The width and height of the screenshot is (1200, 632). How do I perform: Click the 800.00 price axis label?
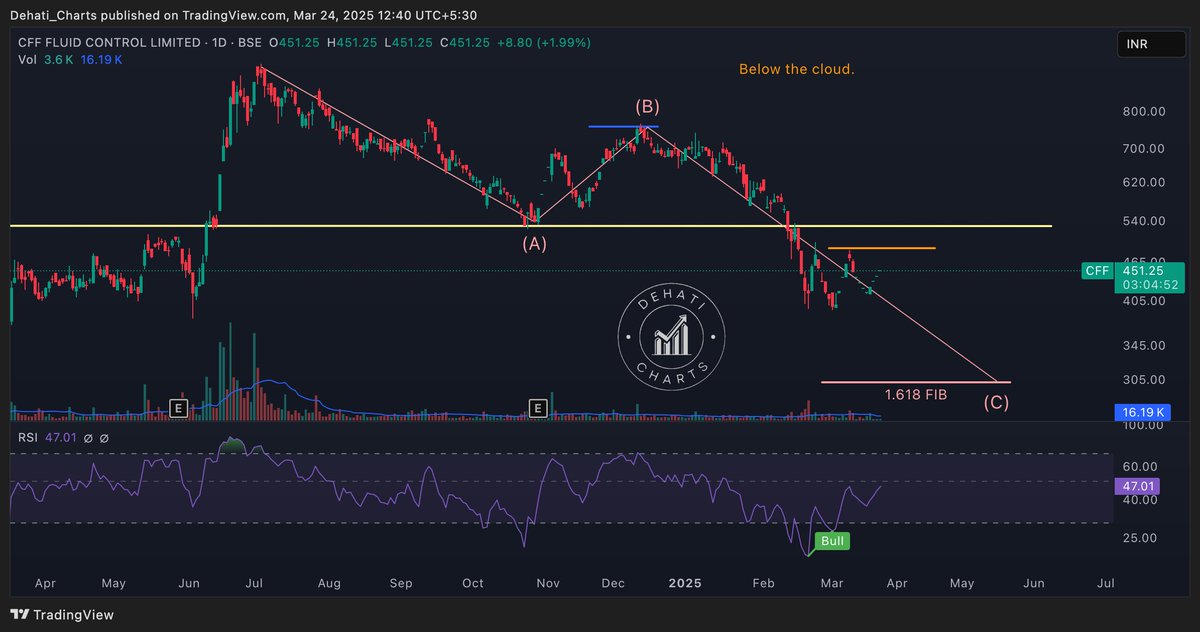tap(1143, 112)
